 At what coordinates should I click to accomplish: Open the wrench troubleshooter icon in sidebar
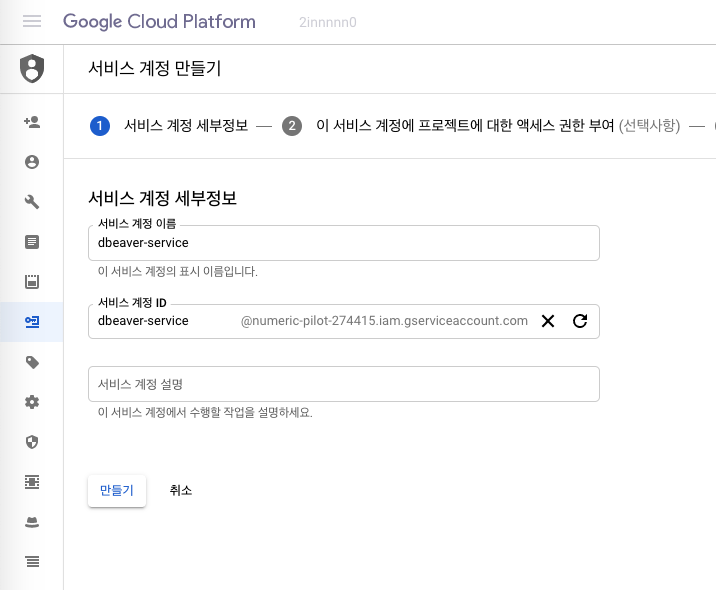click(x=32, y=202)
